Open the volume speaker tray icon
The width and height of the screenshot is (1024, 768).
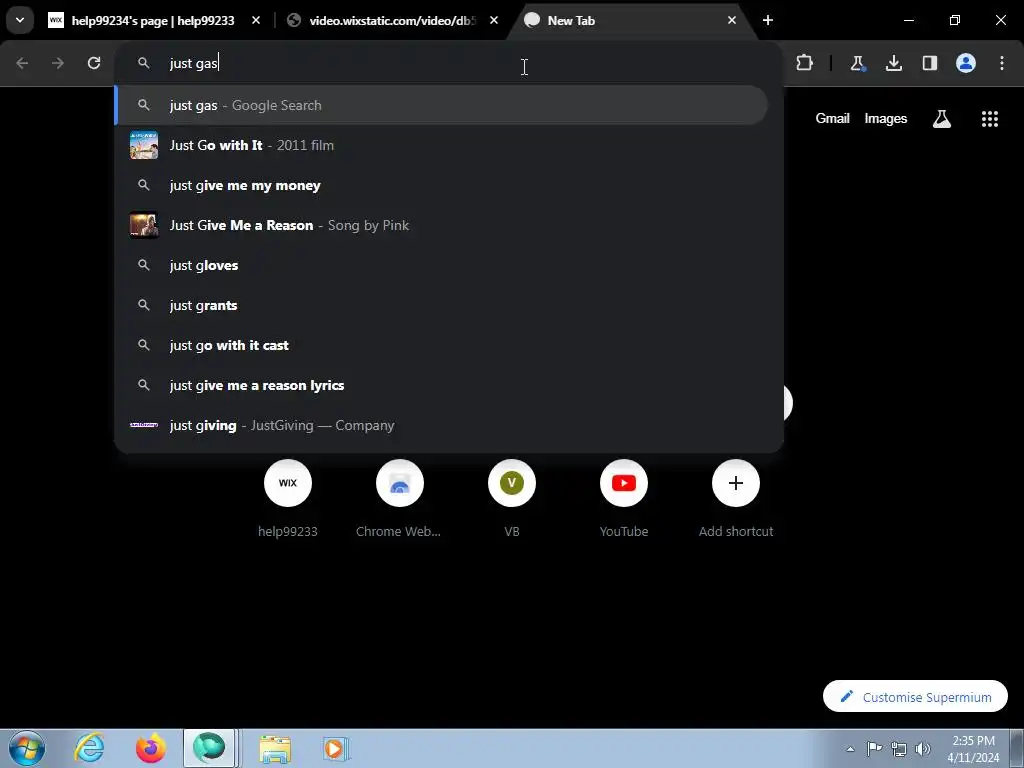tap(923, 748)
